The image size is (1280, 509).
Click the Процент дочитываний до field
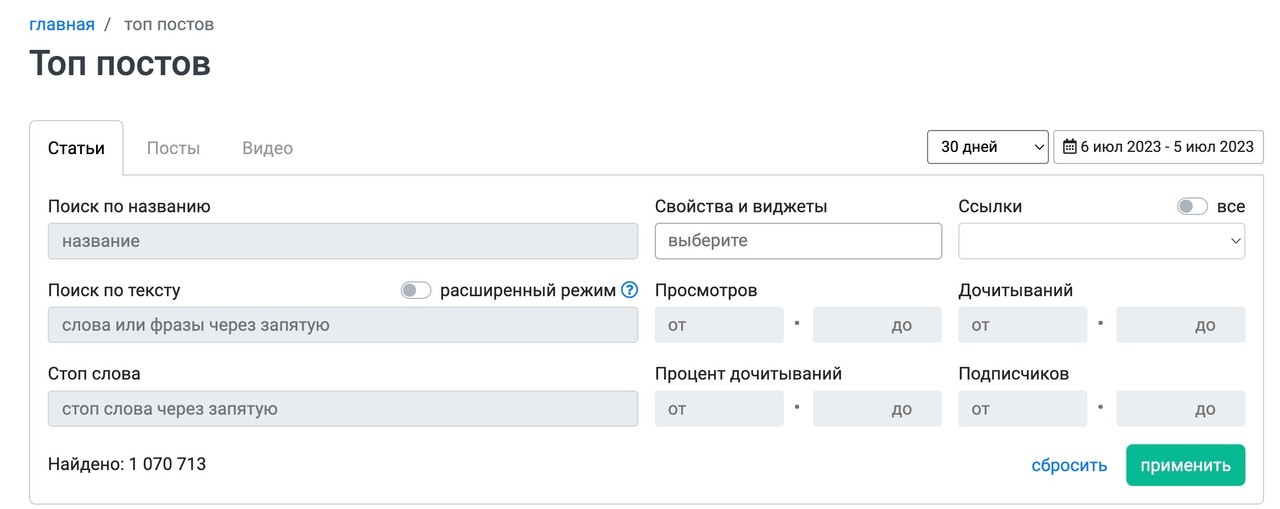(x=877, y=409)
